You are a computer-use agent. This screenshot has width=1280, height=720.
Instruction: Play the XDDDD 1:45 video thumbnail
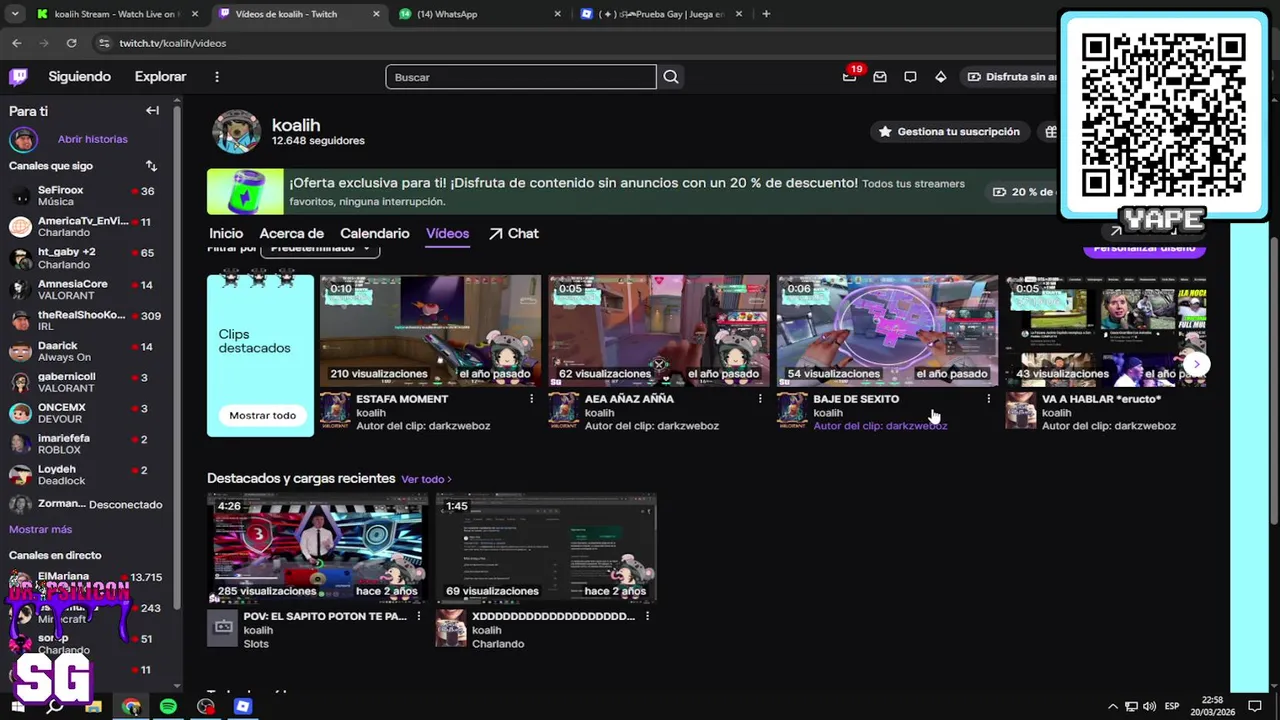[546, 548]
